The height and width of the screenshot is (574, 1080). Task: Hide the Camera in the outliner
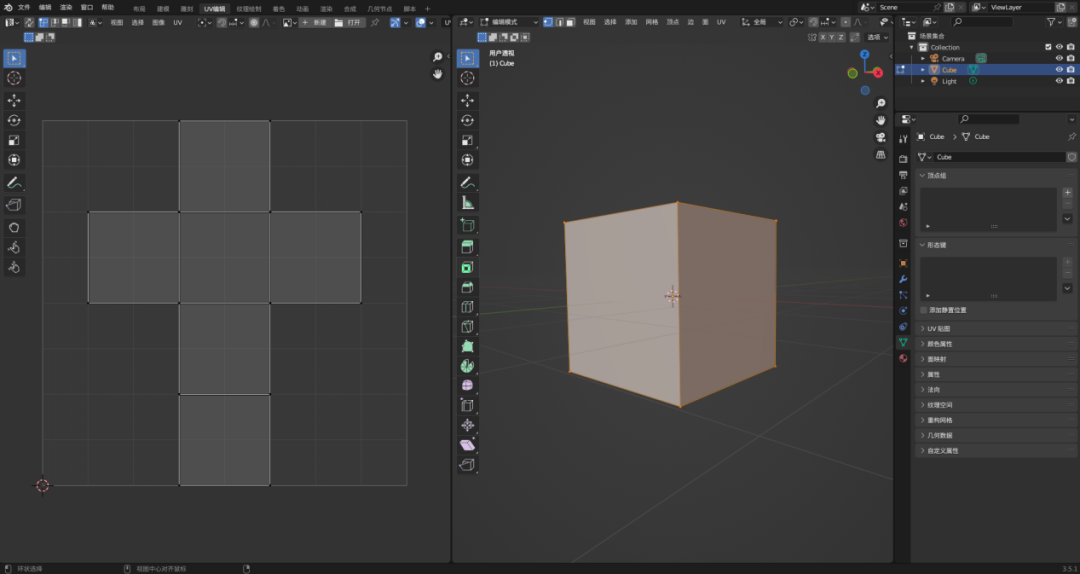[1059, 59]
